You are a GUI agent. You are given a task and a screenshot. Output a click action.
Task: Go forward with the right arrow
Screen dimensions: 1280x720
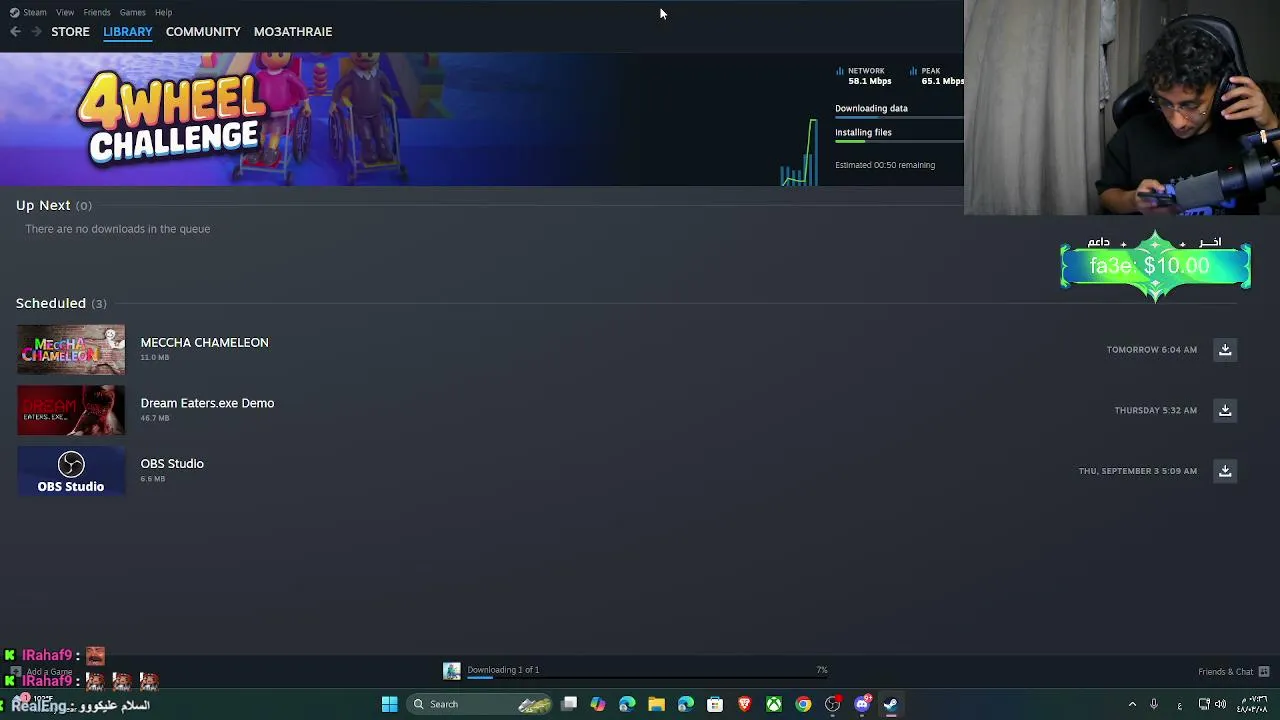36,32
